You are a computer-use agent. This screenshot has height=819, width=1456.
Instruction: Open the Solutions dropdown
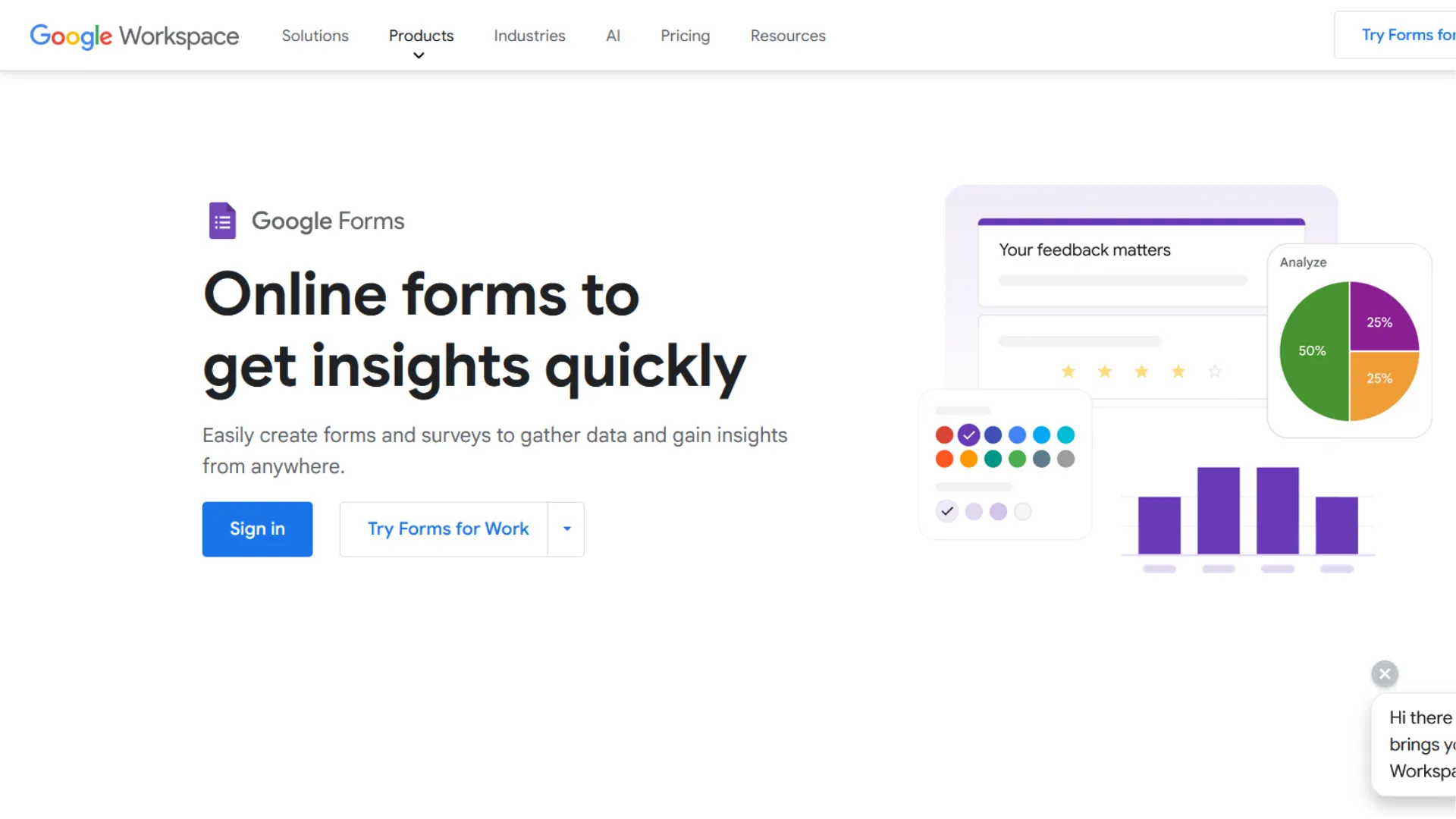pos(315,36)
